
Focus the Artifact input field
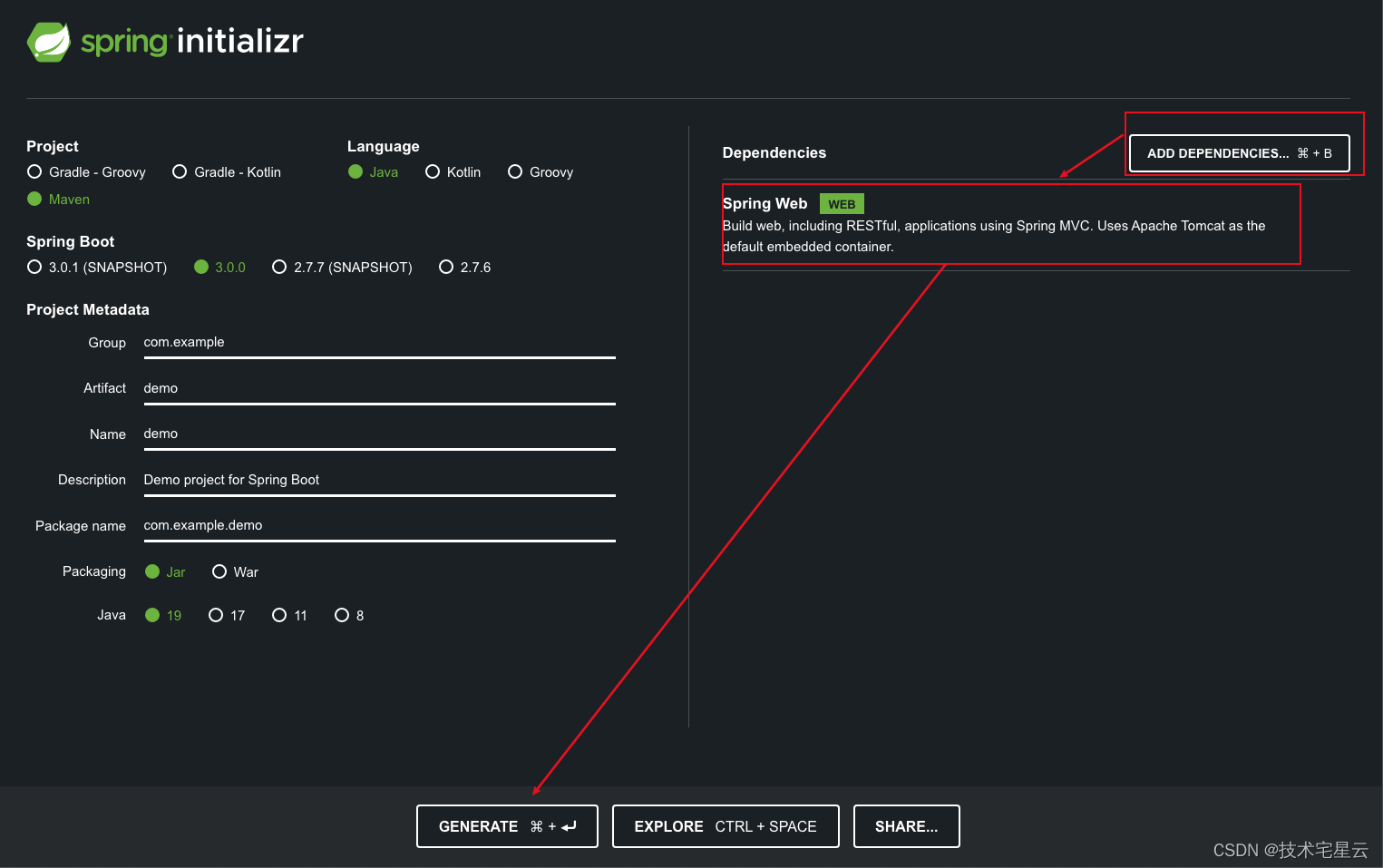[379, 388]
